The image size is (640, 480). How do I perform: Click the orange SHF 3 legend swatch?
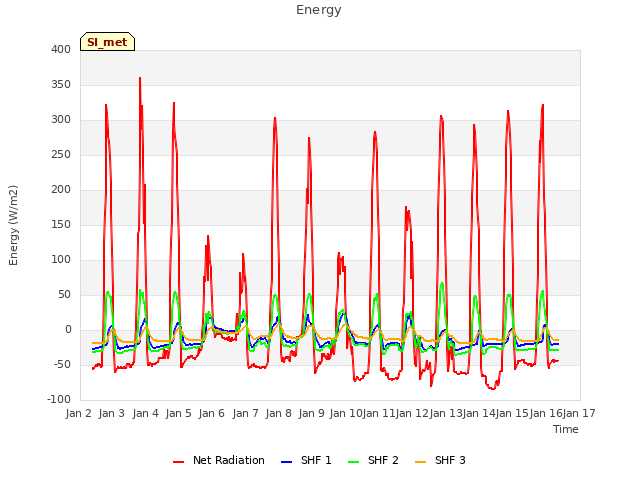420,462
